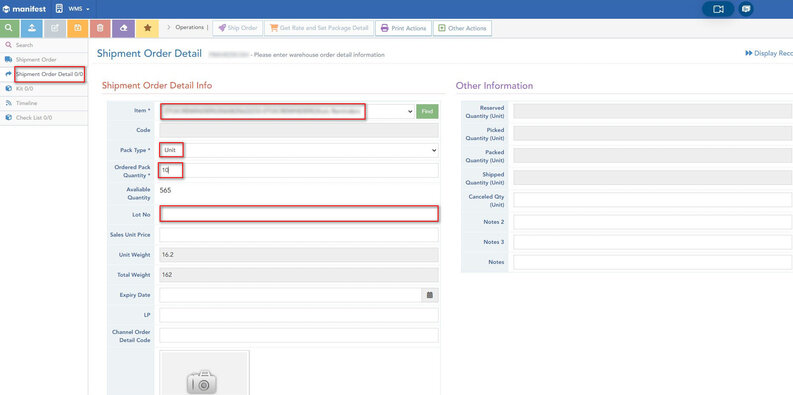
Task: Open Other Actions menu button
Action: click(462, 28)
